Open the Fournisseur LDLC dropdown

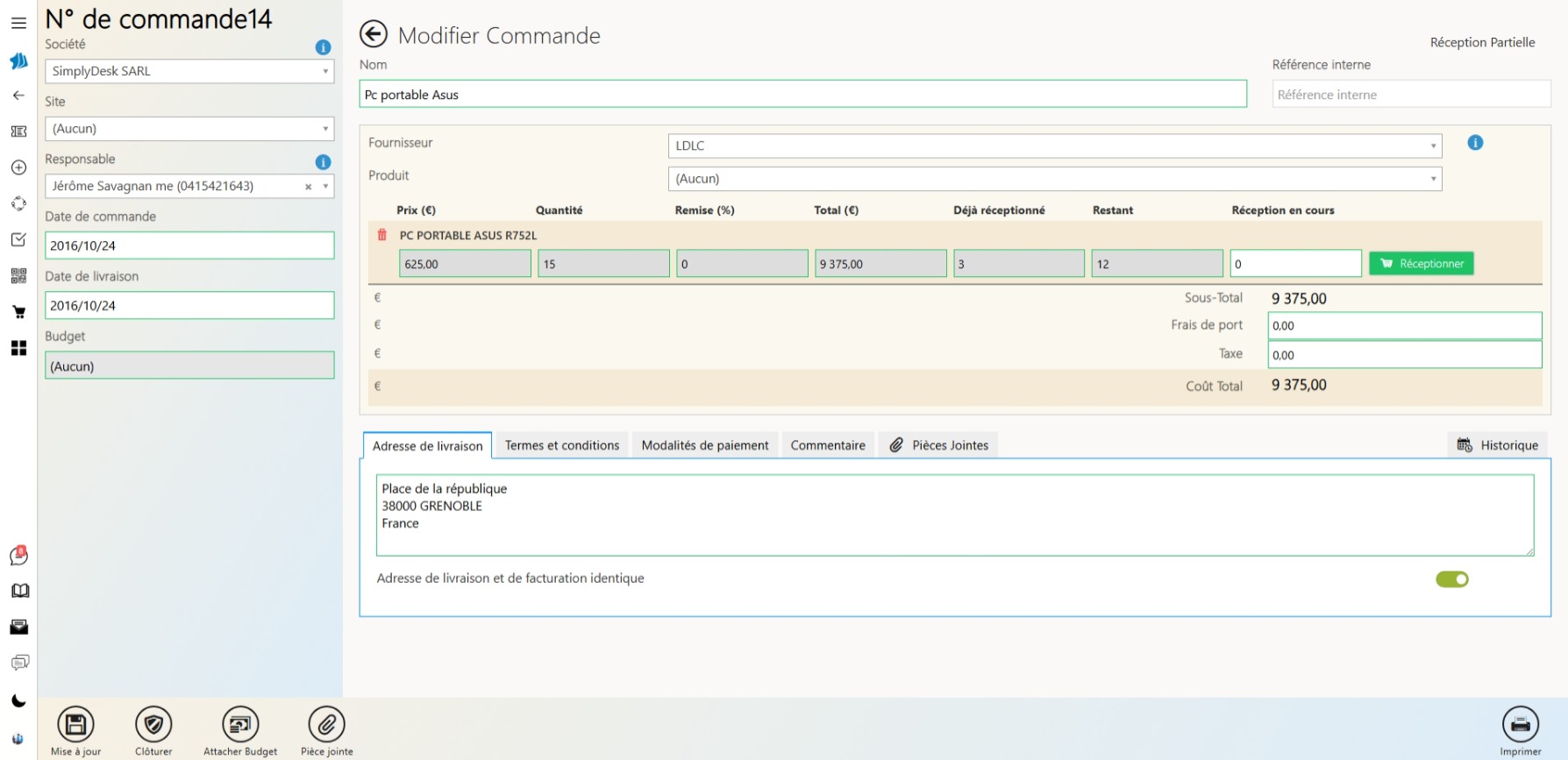click(x=1433, y=146)
